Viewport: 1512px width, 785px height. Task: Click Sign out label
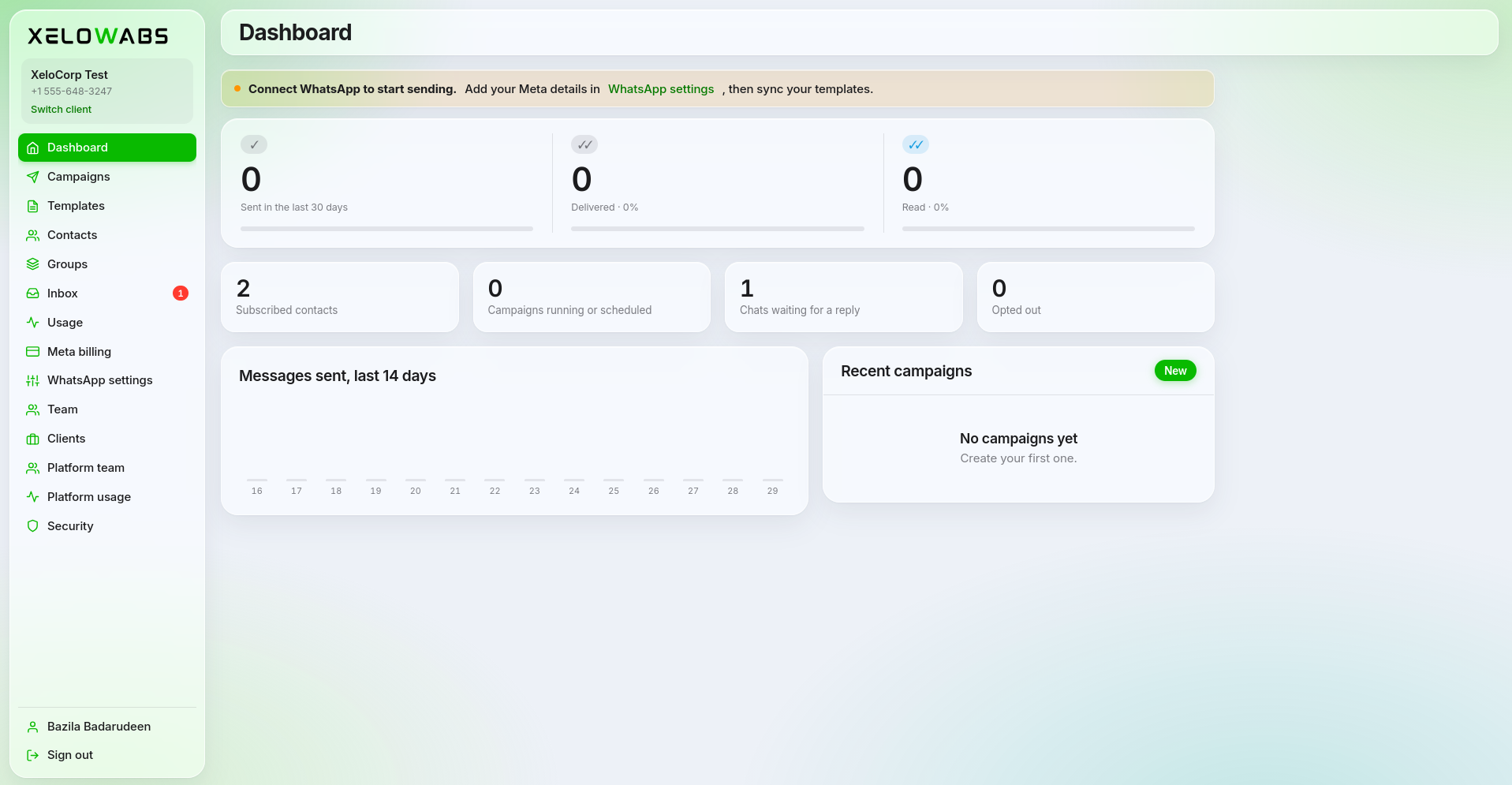[x=70, y=755]
